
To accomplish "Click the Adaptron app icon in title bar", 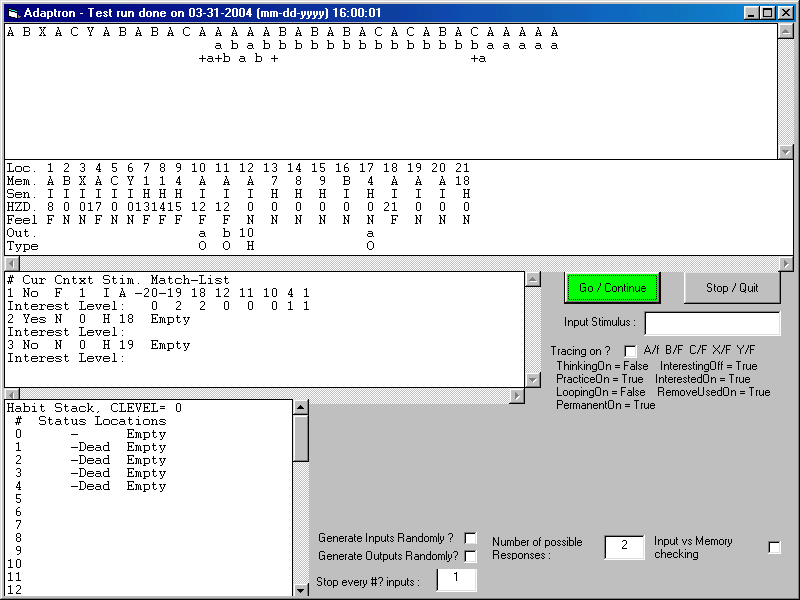I will pos(13,13).
